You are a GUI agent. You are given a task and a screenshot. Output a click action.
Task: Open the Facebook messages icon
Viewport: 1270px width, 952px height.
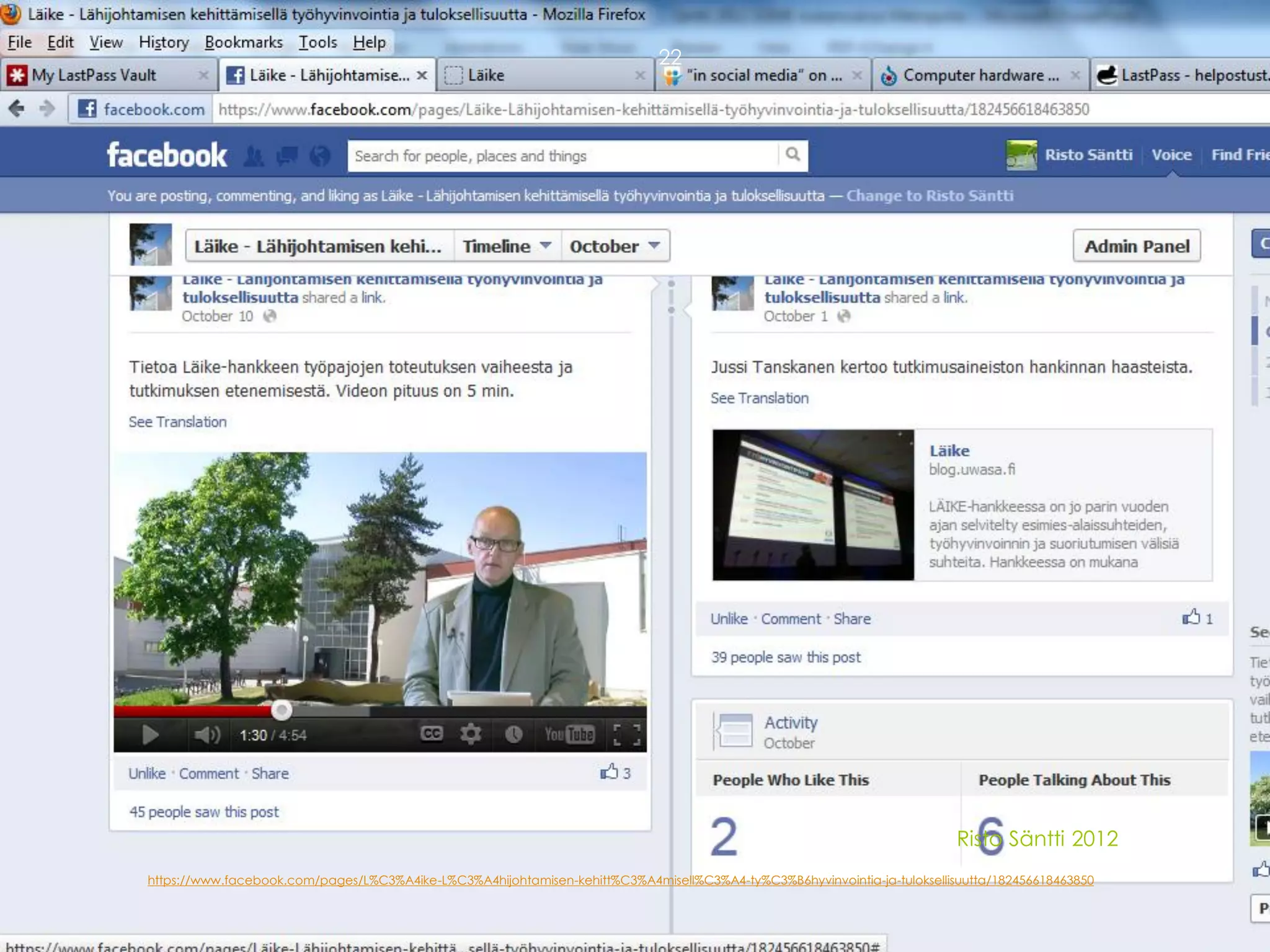coord(287,156)
